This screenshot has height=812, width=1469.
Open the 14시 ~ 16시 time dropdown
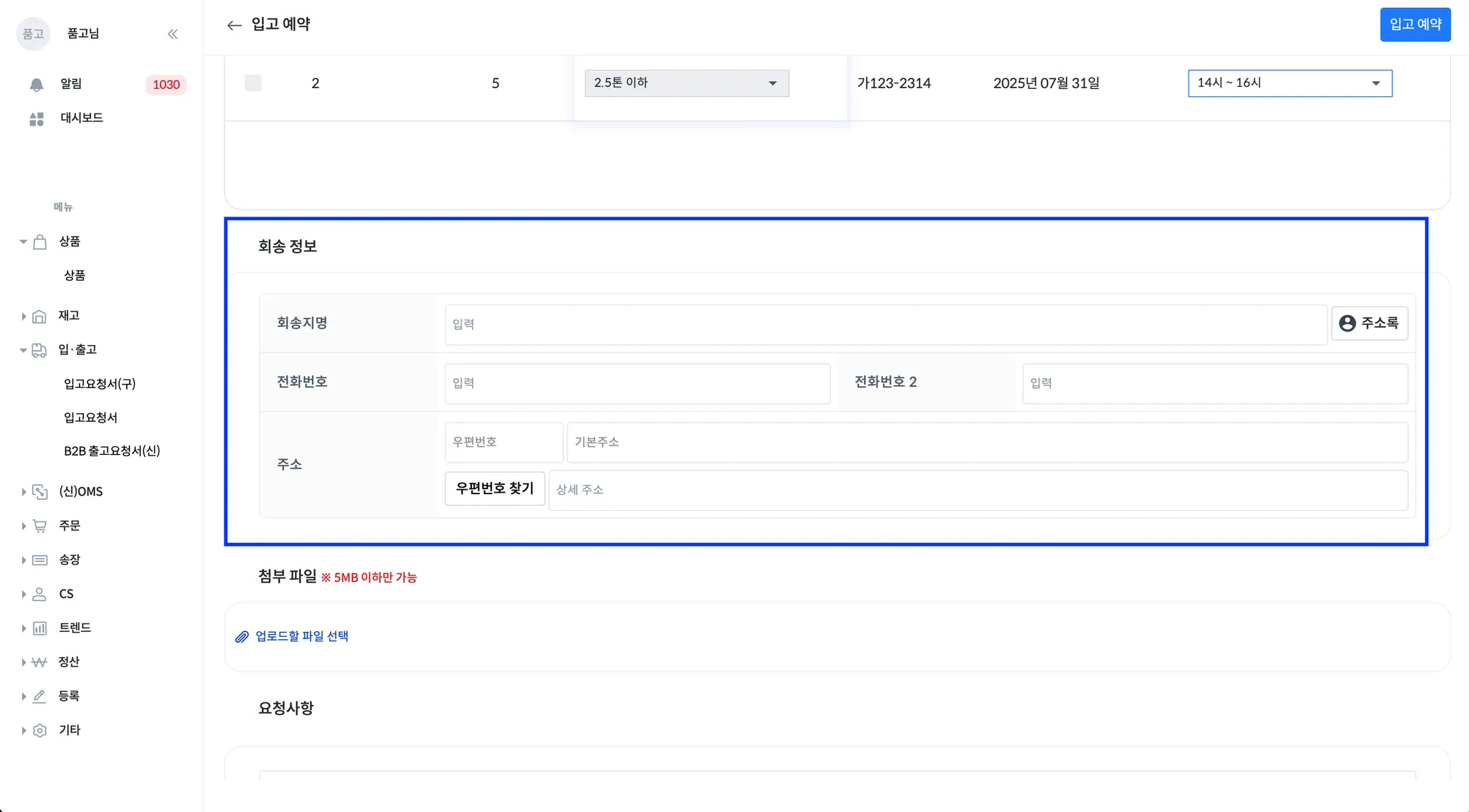(1289, 83)
